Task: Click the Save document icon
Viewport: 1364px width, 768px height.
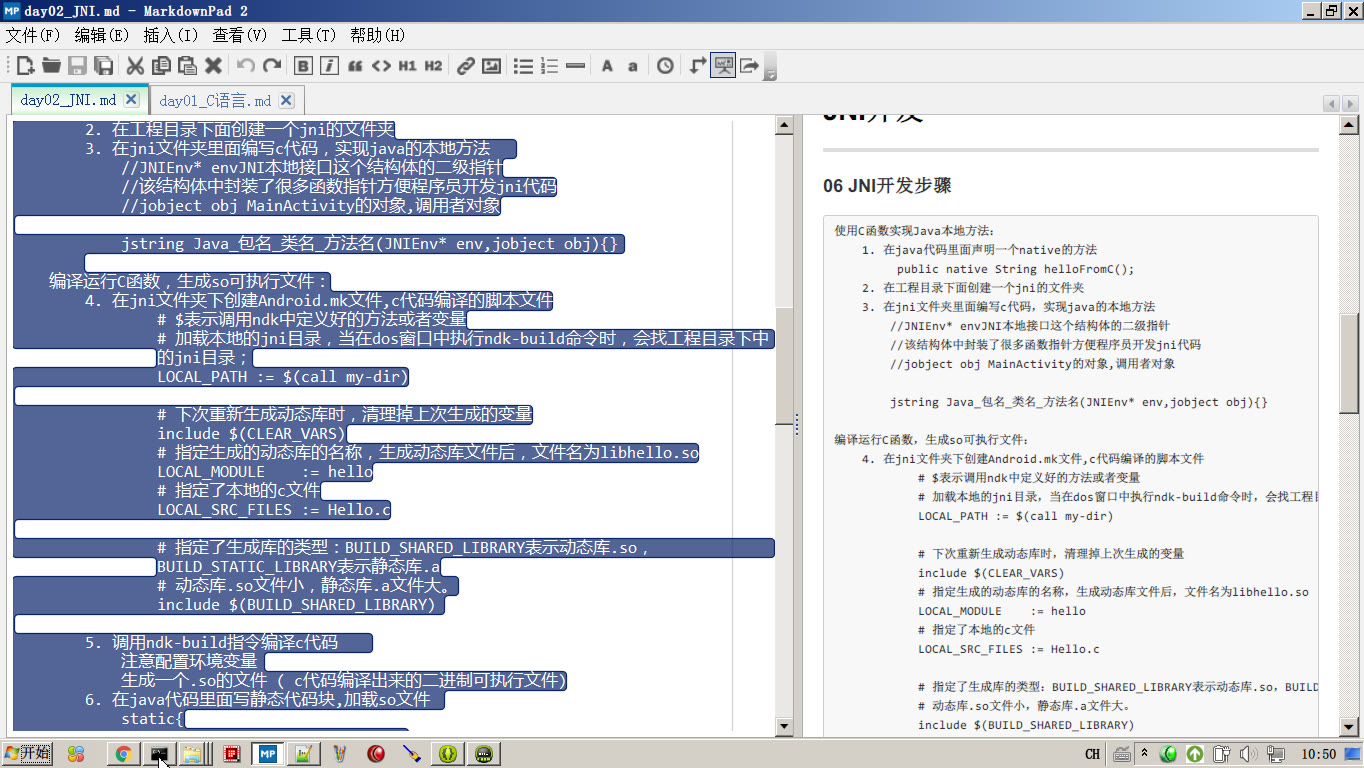Action: pyautogui.click(x=77, y=66)
